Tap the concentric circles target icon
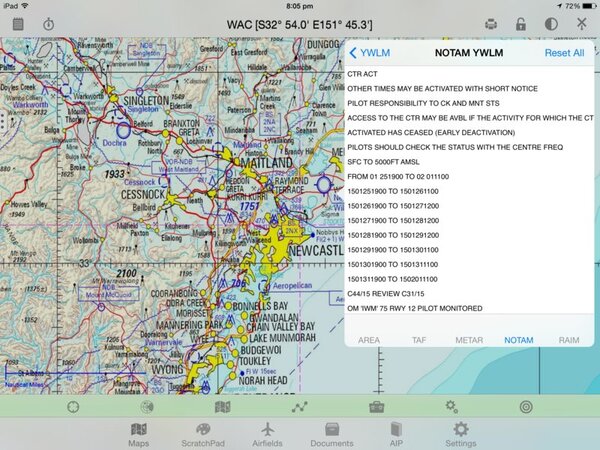 pyautogui.click(x=526, y=407)
